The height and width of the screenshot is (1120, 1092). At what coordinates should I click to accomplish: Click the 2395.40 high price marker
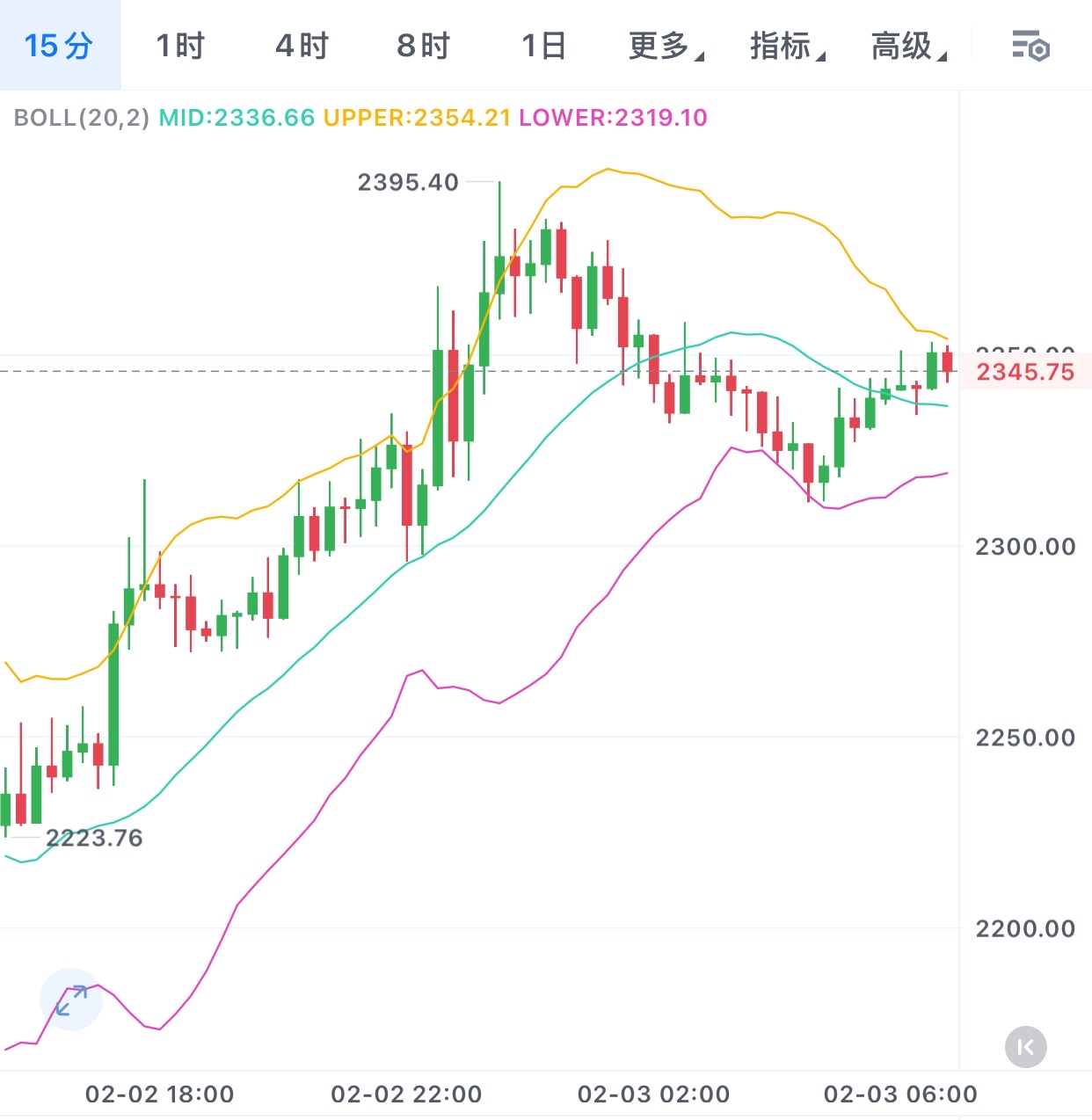[408, 182]
